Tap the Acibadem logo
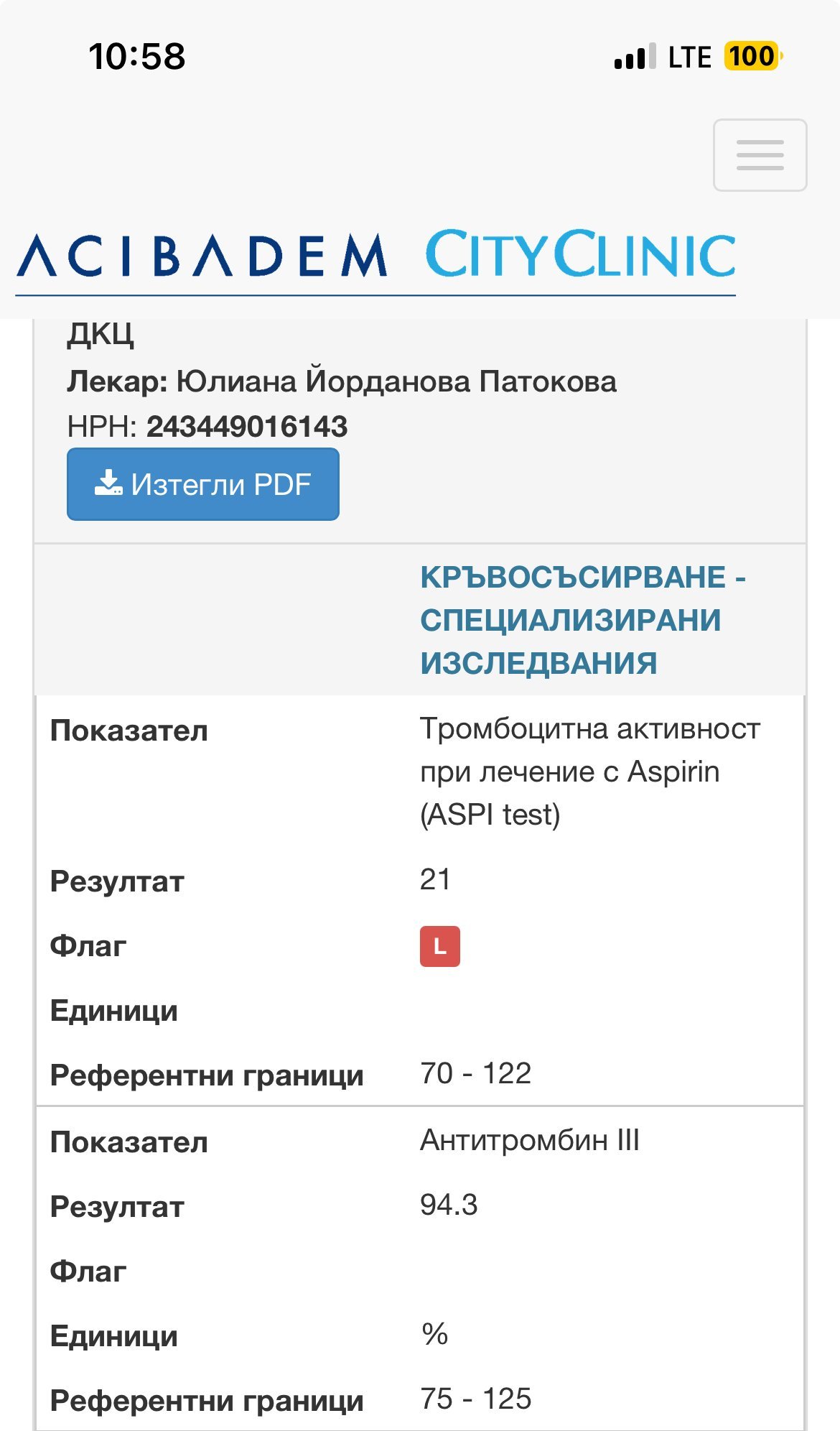 pyautogui.click(x=202, y=256)
